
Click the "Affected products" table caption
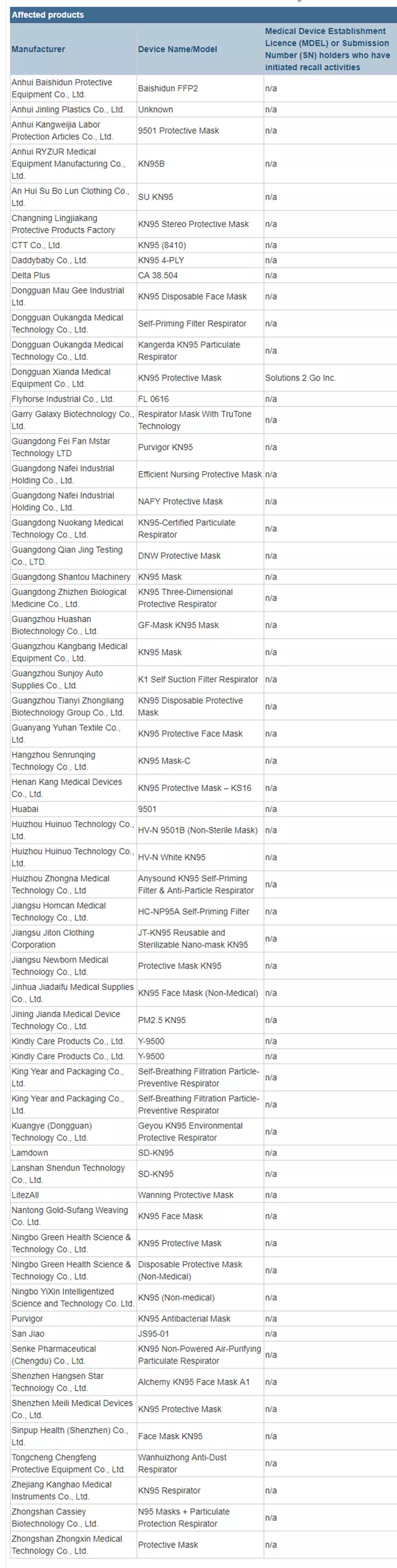(x=48, y=14)
